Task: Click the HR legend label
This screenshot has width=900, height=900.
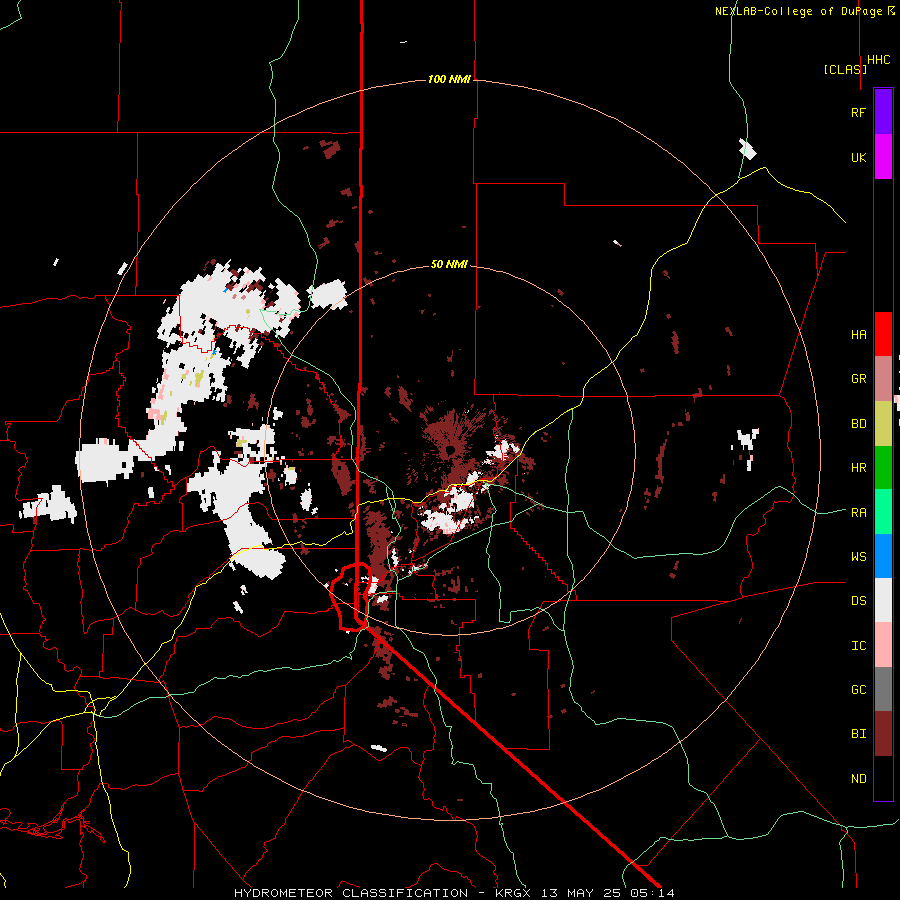Action: [x=858, y=468]
